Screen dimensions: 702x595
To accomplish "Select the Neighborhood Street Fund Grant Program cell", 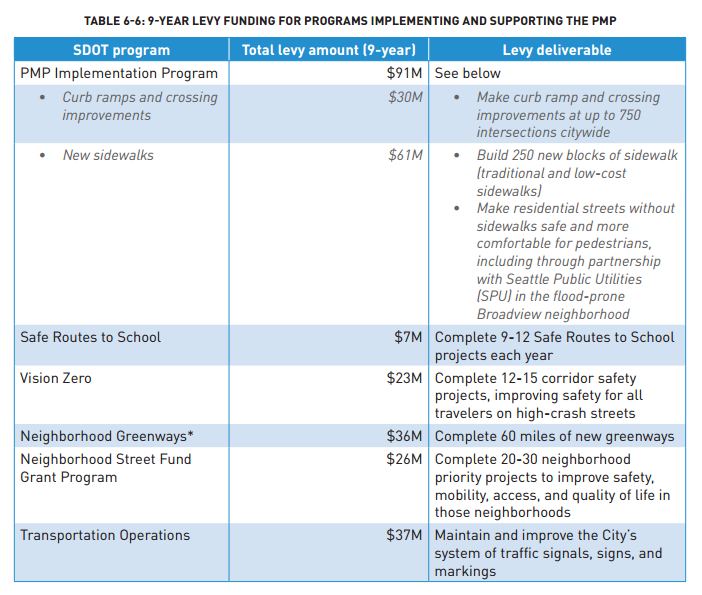I will [x=105, y=468].
